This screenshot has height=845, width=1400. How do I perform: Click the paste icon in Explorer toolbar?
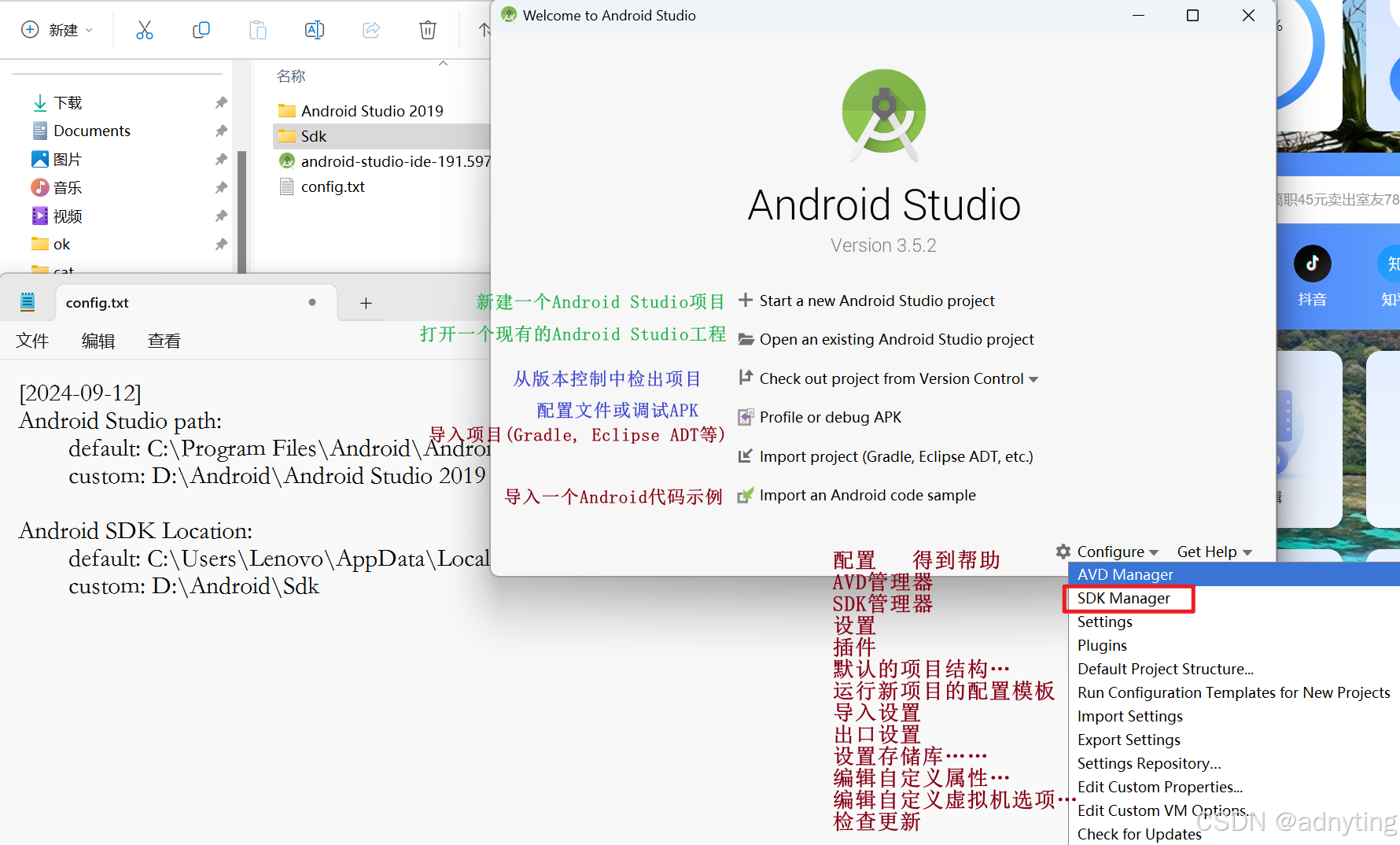point(258,30)
